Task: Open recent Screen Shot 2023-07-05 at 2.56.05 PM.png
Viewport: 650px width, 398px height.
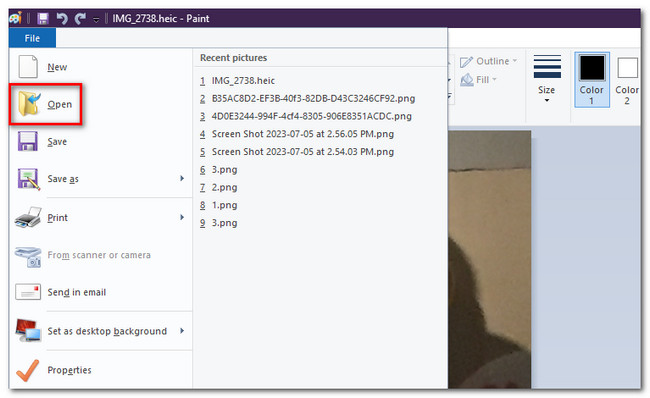Action: point(303,134)
